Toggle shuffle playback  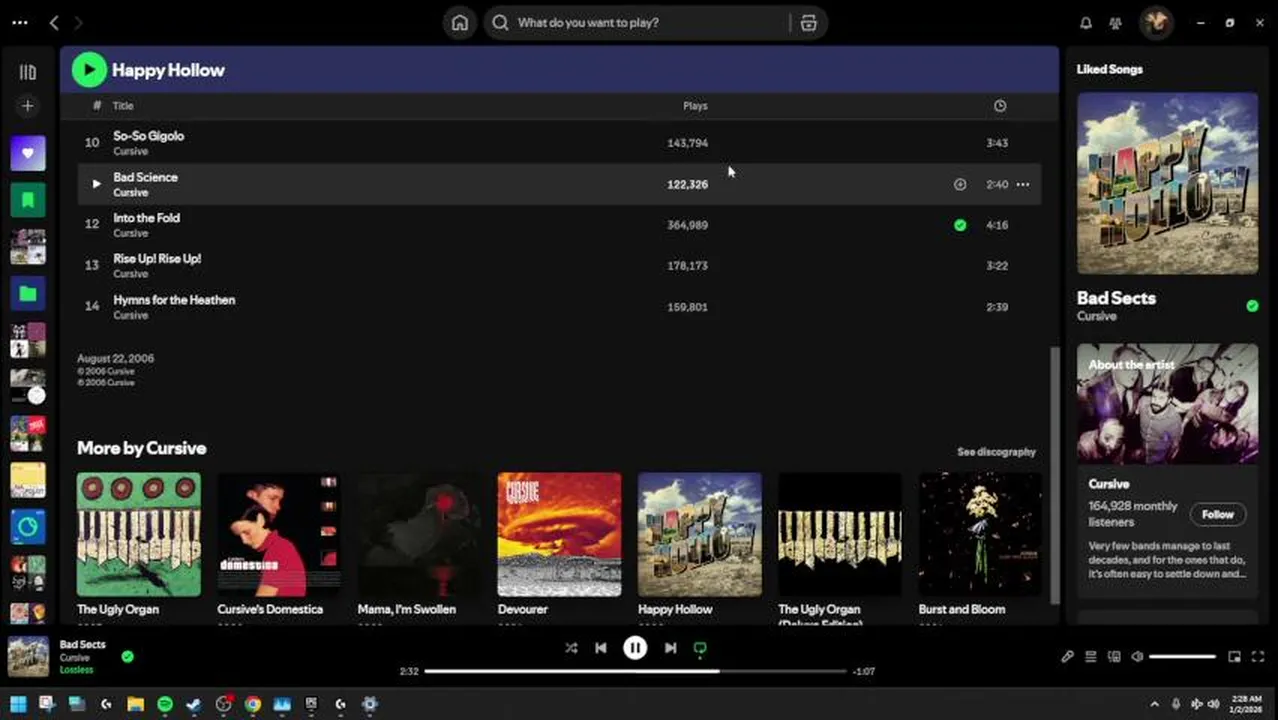[571, 648]
